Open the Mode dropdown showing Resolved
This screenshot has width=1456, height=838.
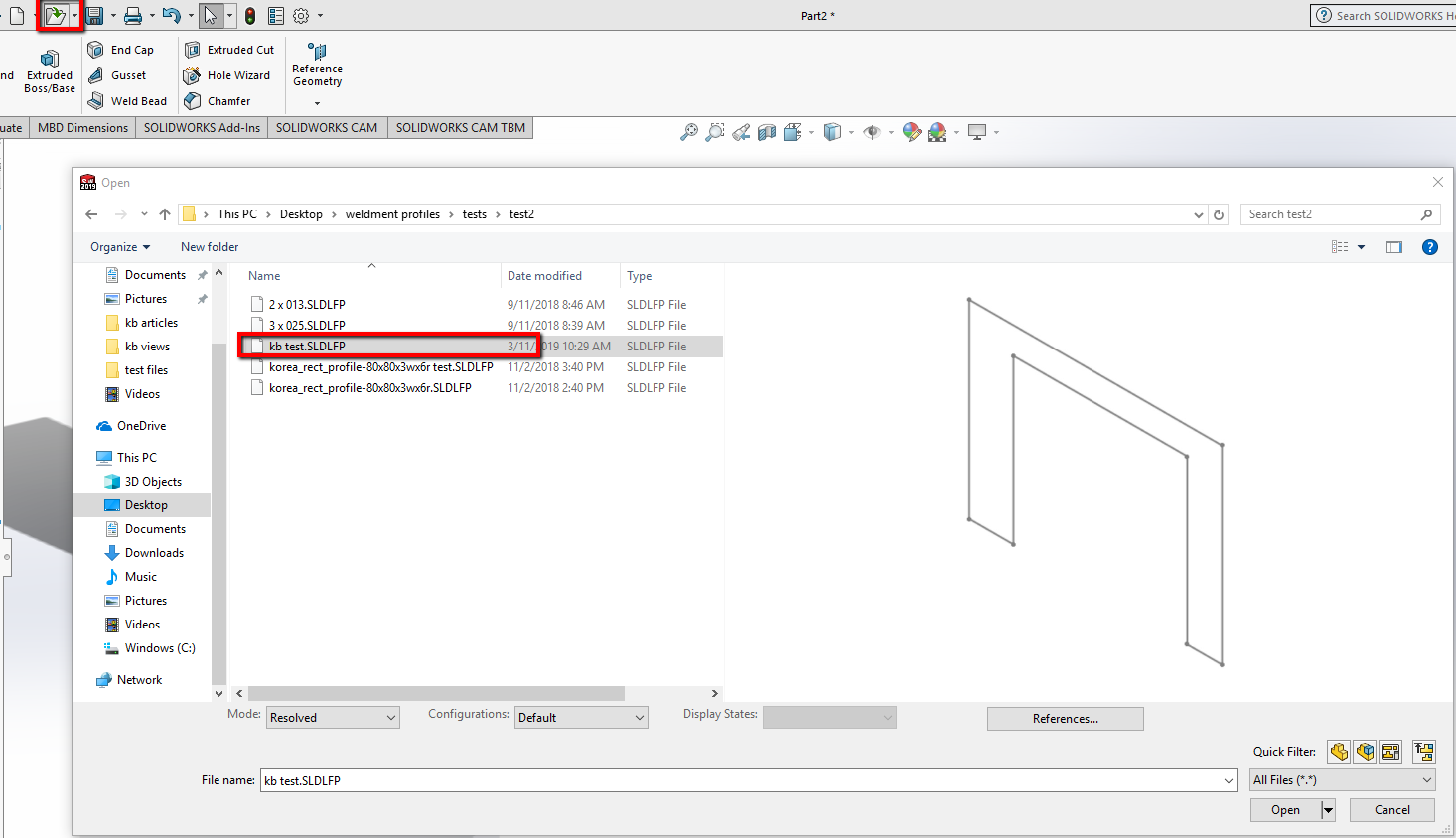click(x=333, y=718)
